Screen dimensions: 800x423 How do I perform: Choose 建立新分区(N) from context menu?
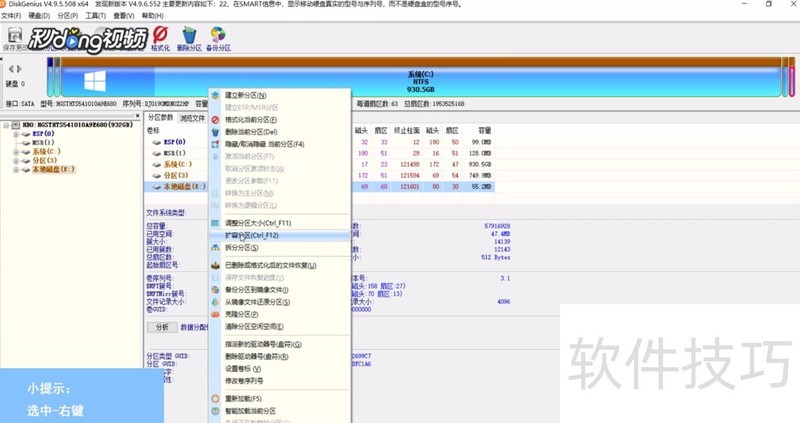pos(280,95)
